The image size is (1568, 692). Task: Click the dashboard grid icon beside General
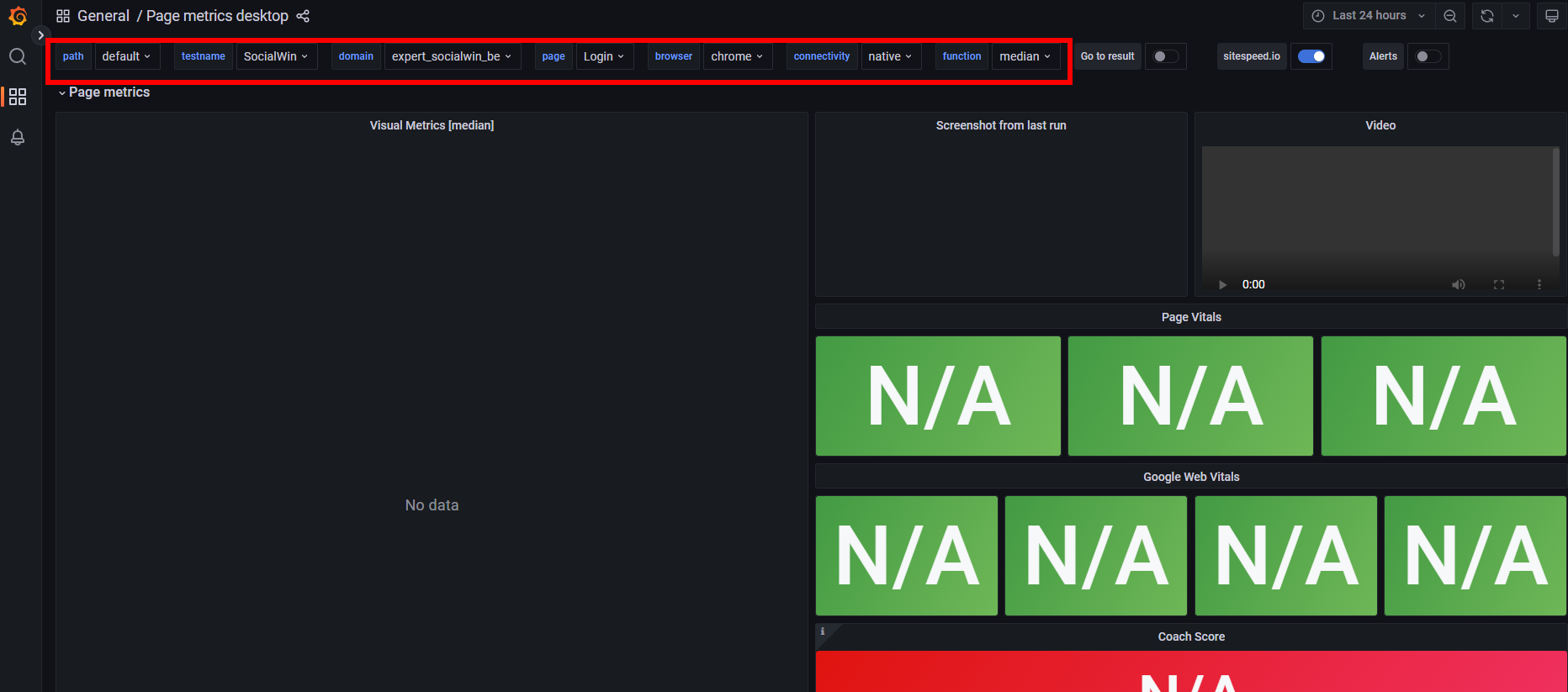63,16
